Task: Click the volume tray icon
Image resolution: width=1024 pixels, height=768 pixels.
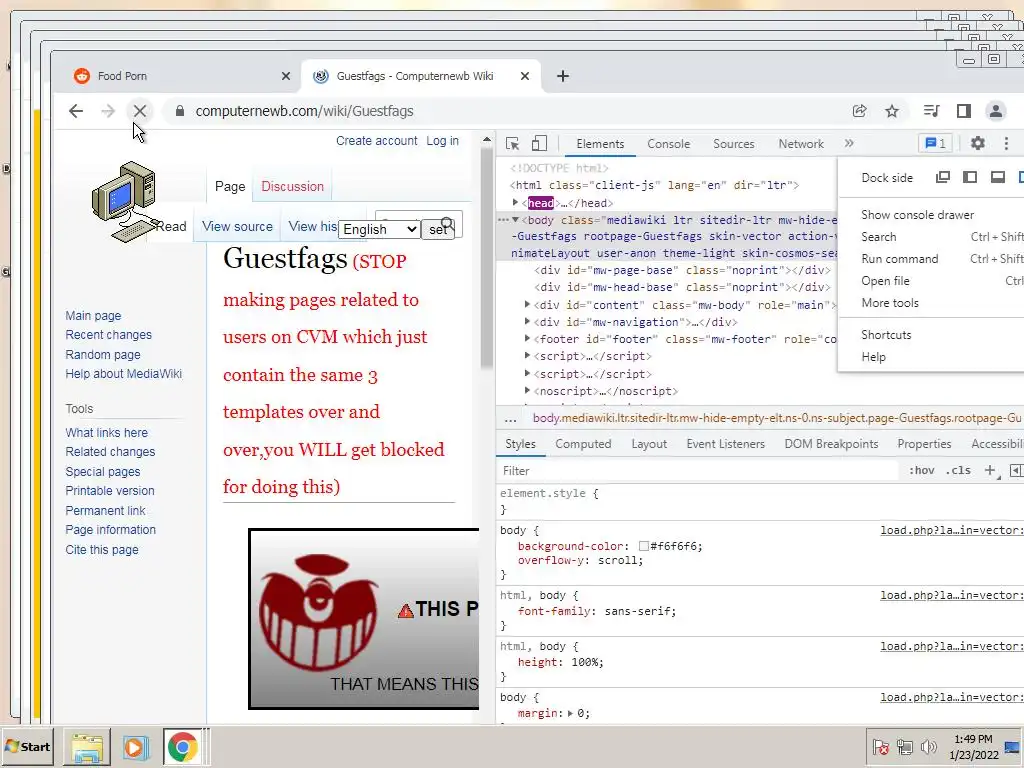Action: click(928, 746)
